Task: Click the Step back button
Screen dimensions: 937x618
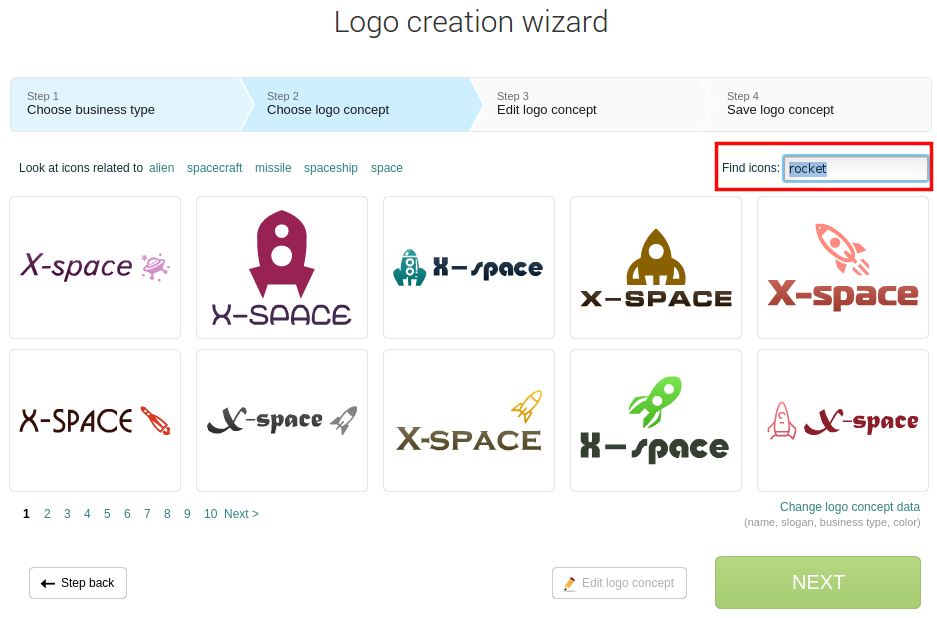Action: [x=78, y=583]
